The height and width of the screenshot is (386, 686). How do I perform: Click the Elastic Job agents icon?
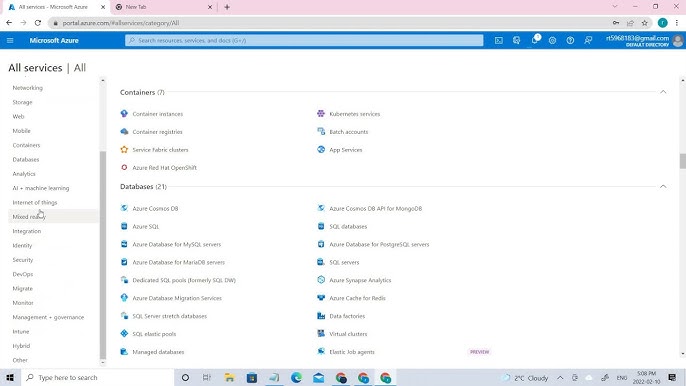point(321,352)
